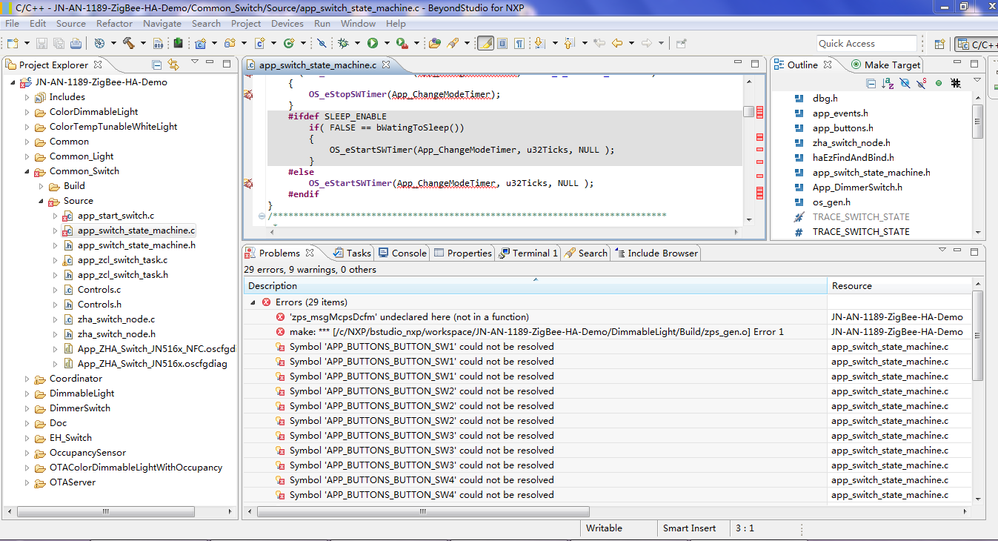Image resolution: width=998 pixels, height=541 pixels.
Task: Open the Project Explorer view menu triangle
Action: (x=195, y=62)
